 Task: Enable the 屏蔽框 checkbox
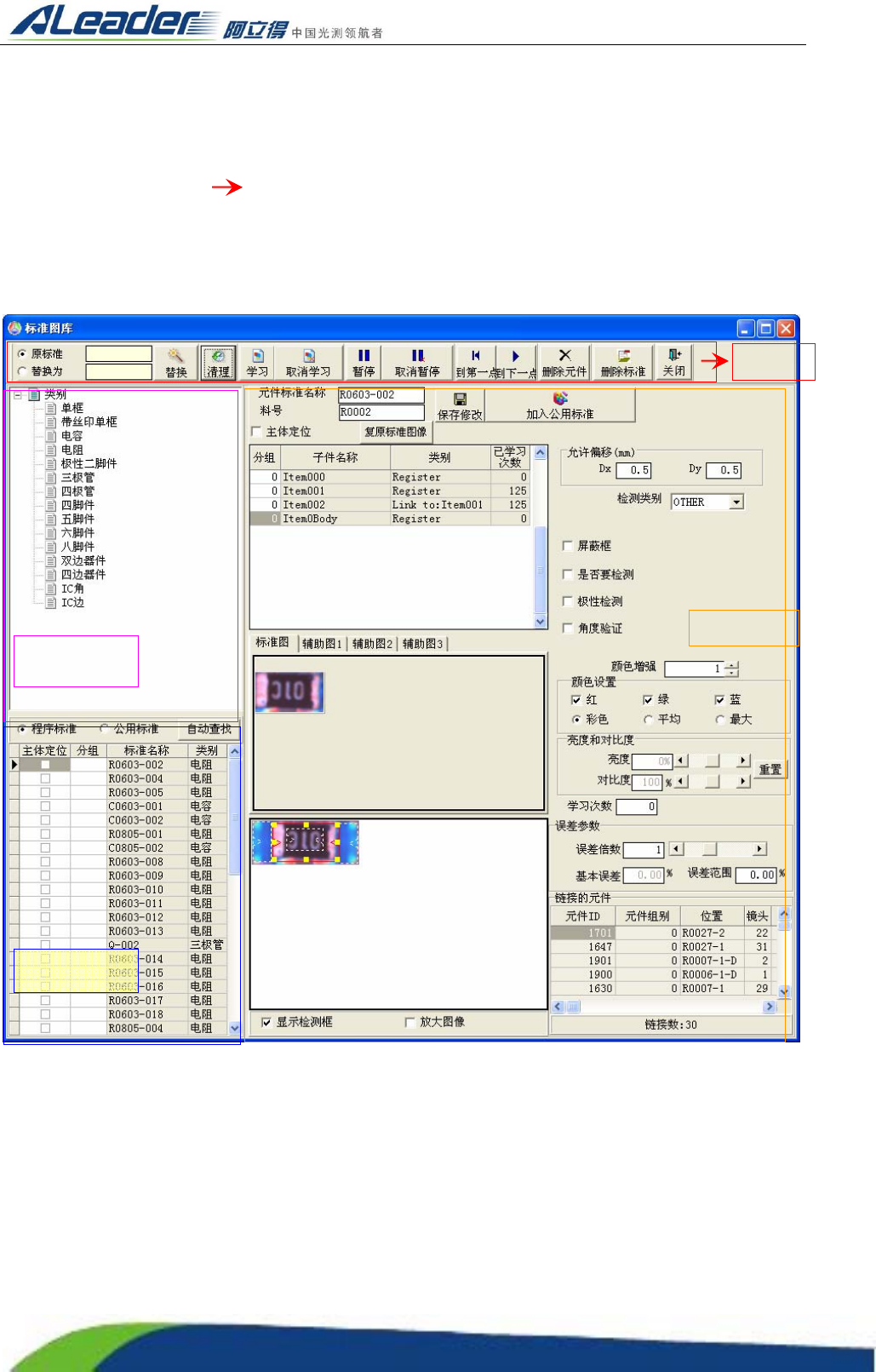[x=568, y=546]
